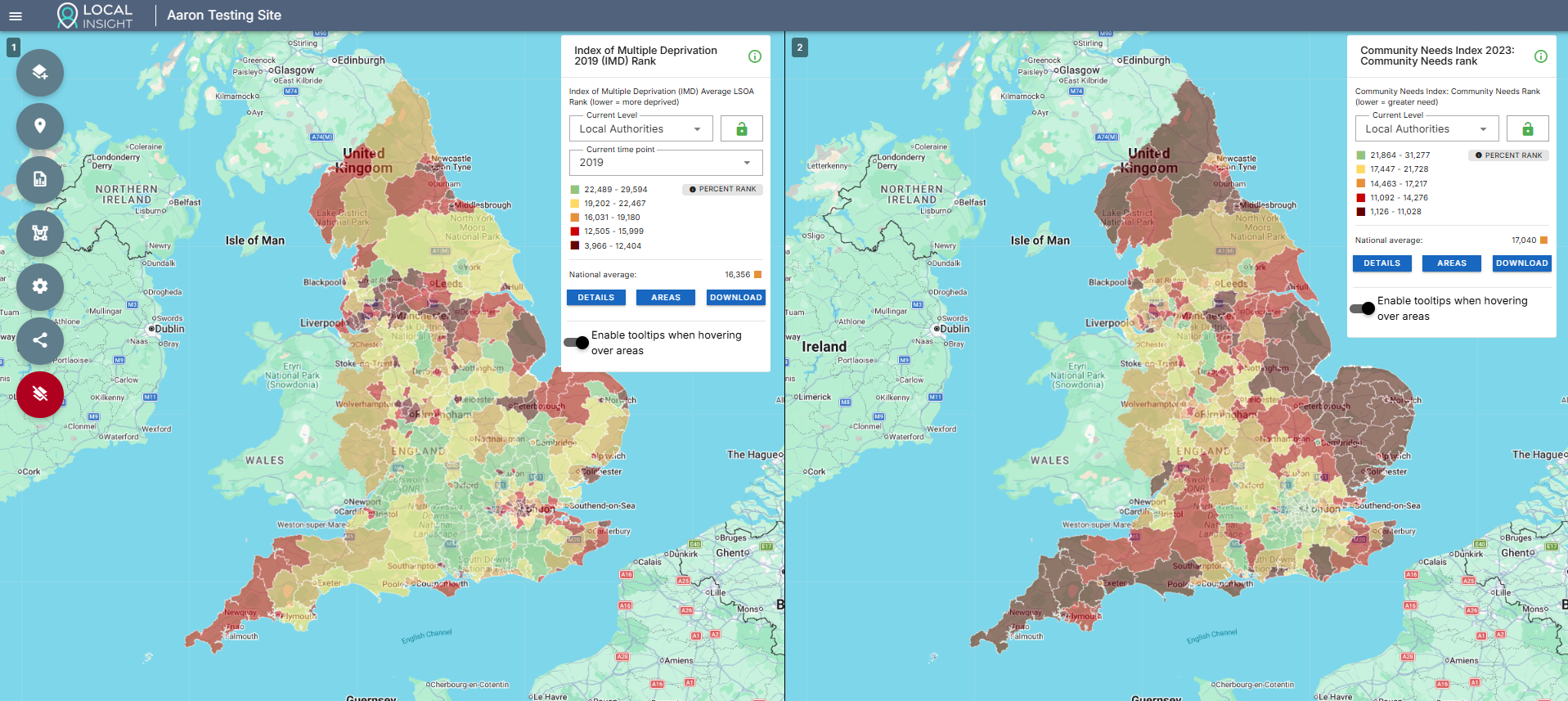Toggle level lock on Community Needs panel

(x=1527, y=129)
